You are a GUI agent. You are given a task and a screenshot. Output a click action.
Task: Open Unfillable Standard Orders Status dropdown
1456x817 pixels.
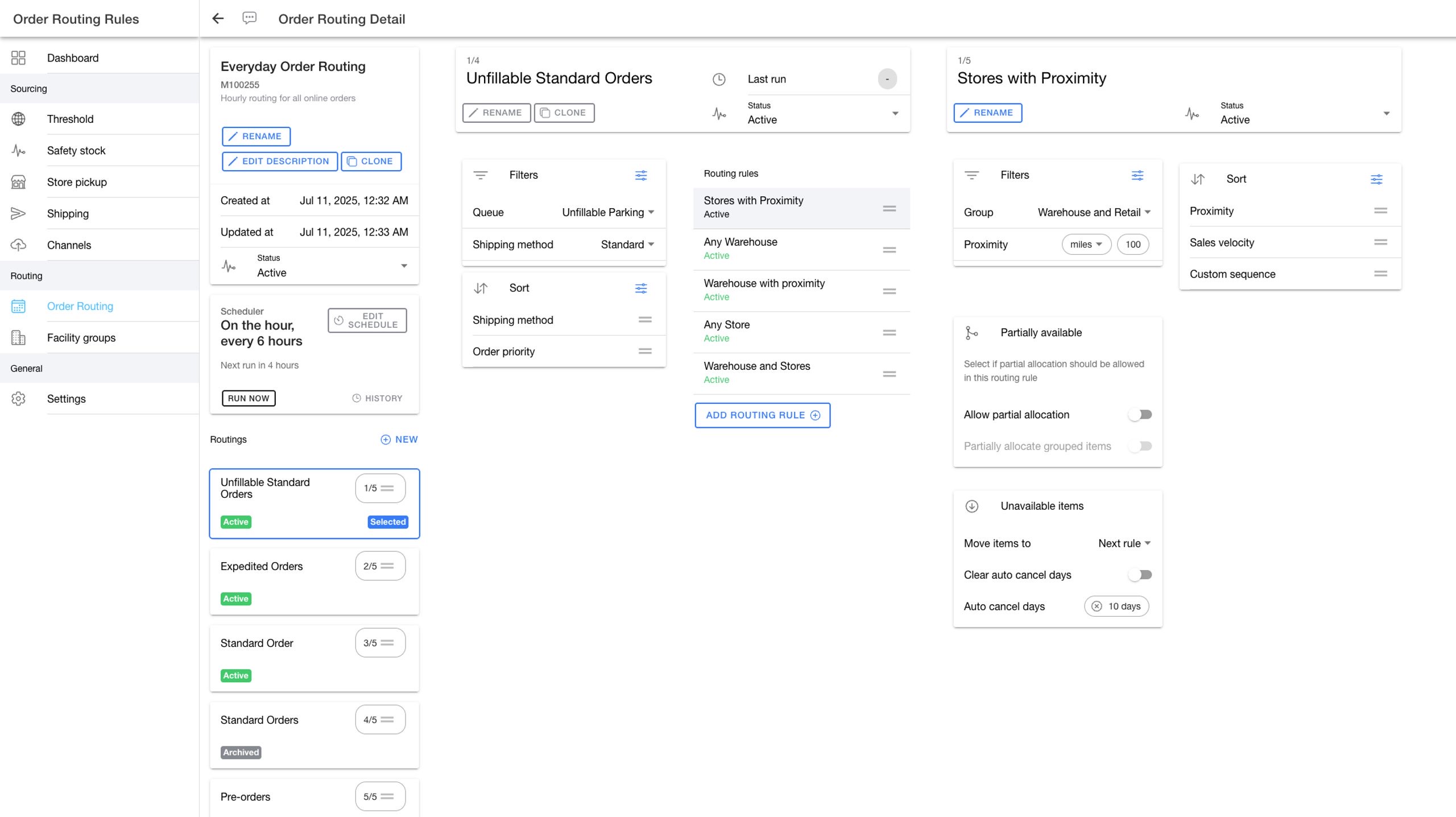pyautogui.click(x=824, y=113)
